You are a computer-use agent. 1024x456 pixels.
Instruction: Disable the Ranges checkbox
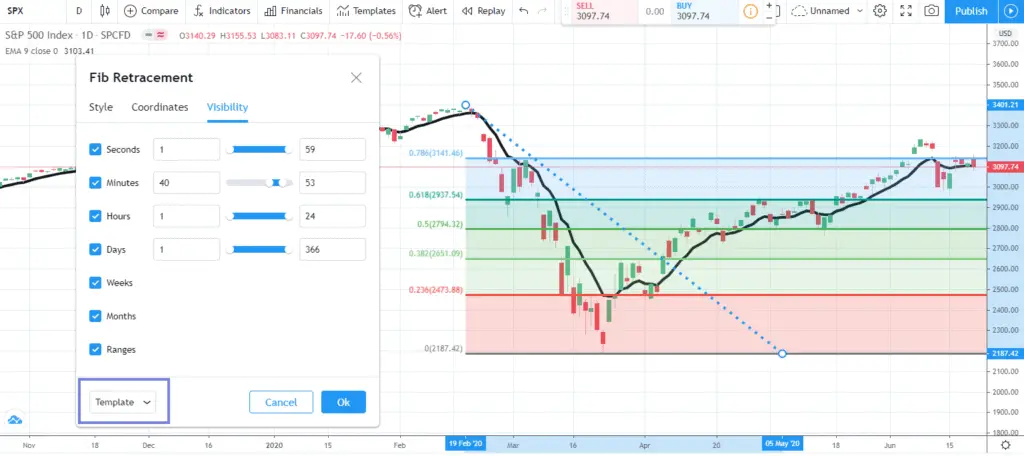(95, 350)
